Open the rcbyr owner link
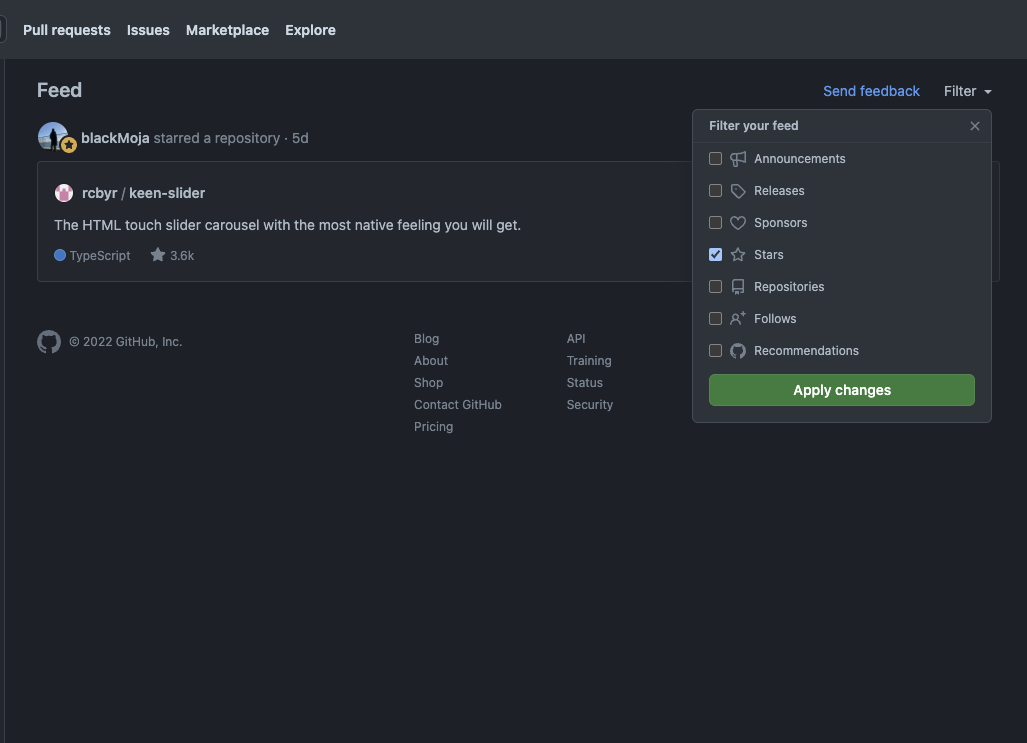Screen dimensions: 1027x743 100,193
